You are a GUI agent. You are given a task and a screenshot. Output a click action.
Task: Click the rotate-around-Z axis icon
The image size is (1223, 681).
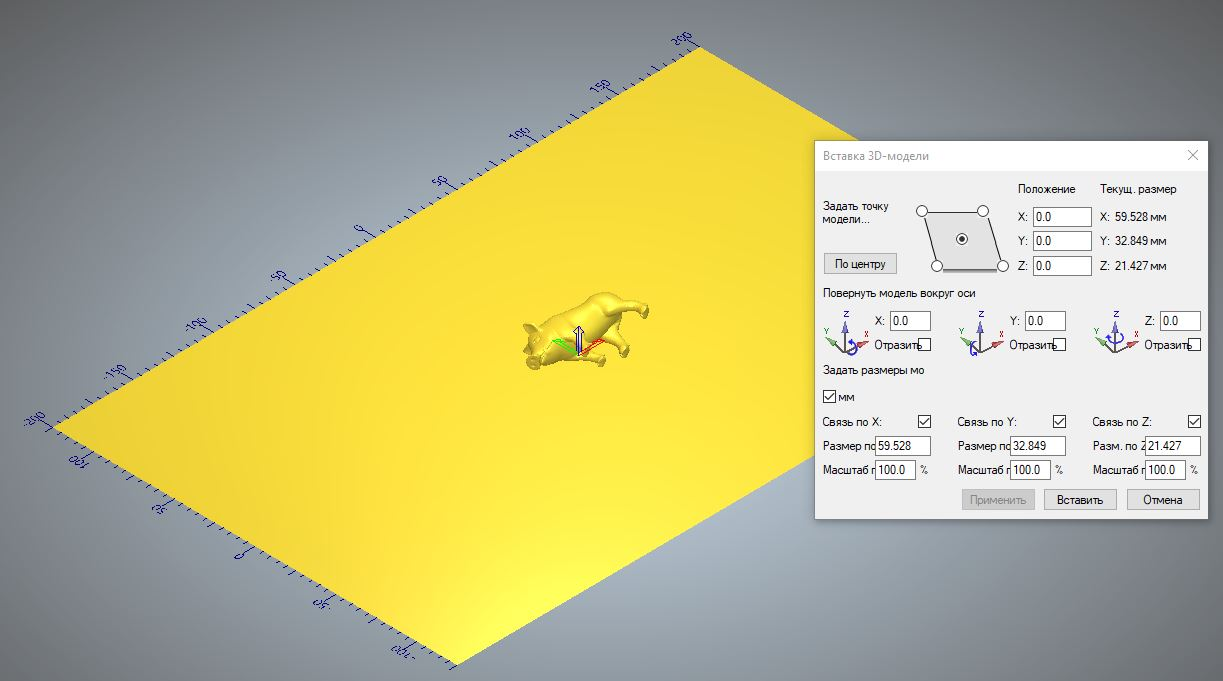click(1115, 334)
